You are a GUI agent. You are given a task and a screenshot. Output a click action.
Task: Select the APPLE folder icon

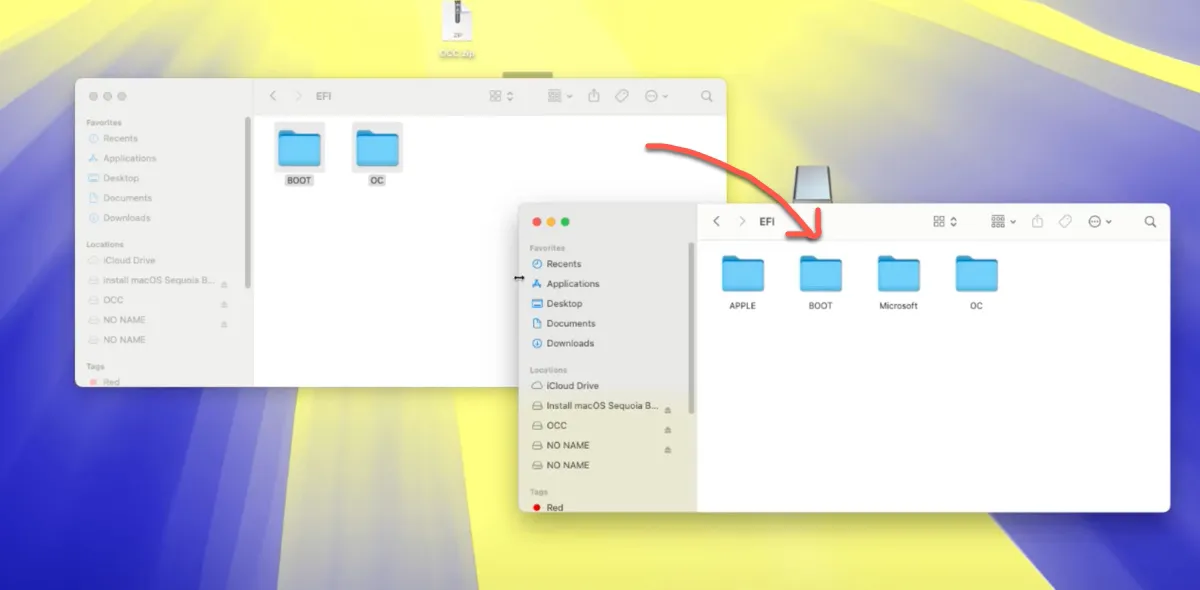[742, 275]
